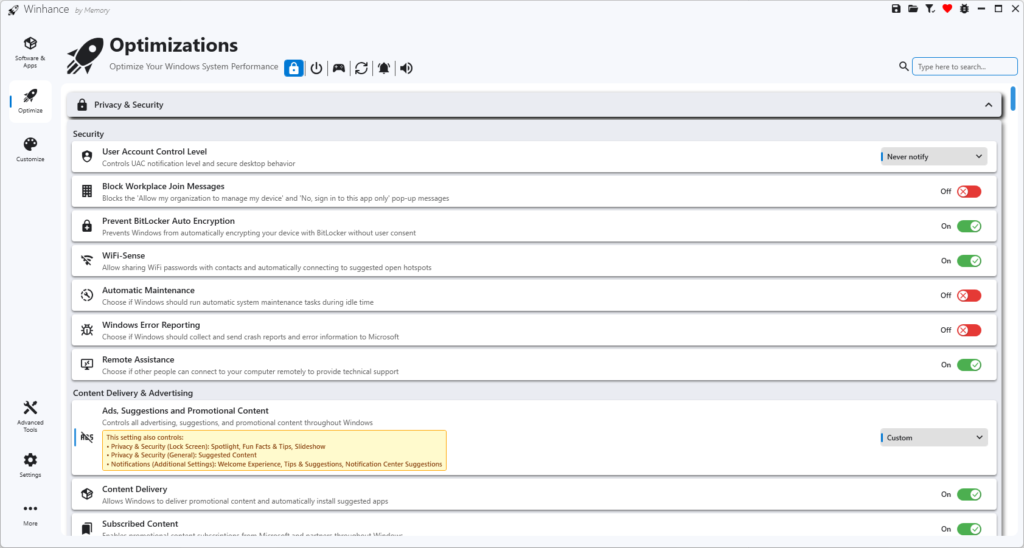
Task: Click the 'Optimizations' page heading
Action: (174, 45)
